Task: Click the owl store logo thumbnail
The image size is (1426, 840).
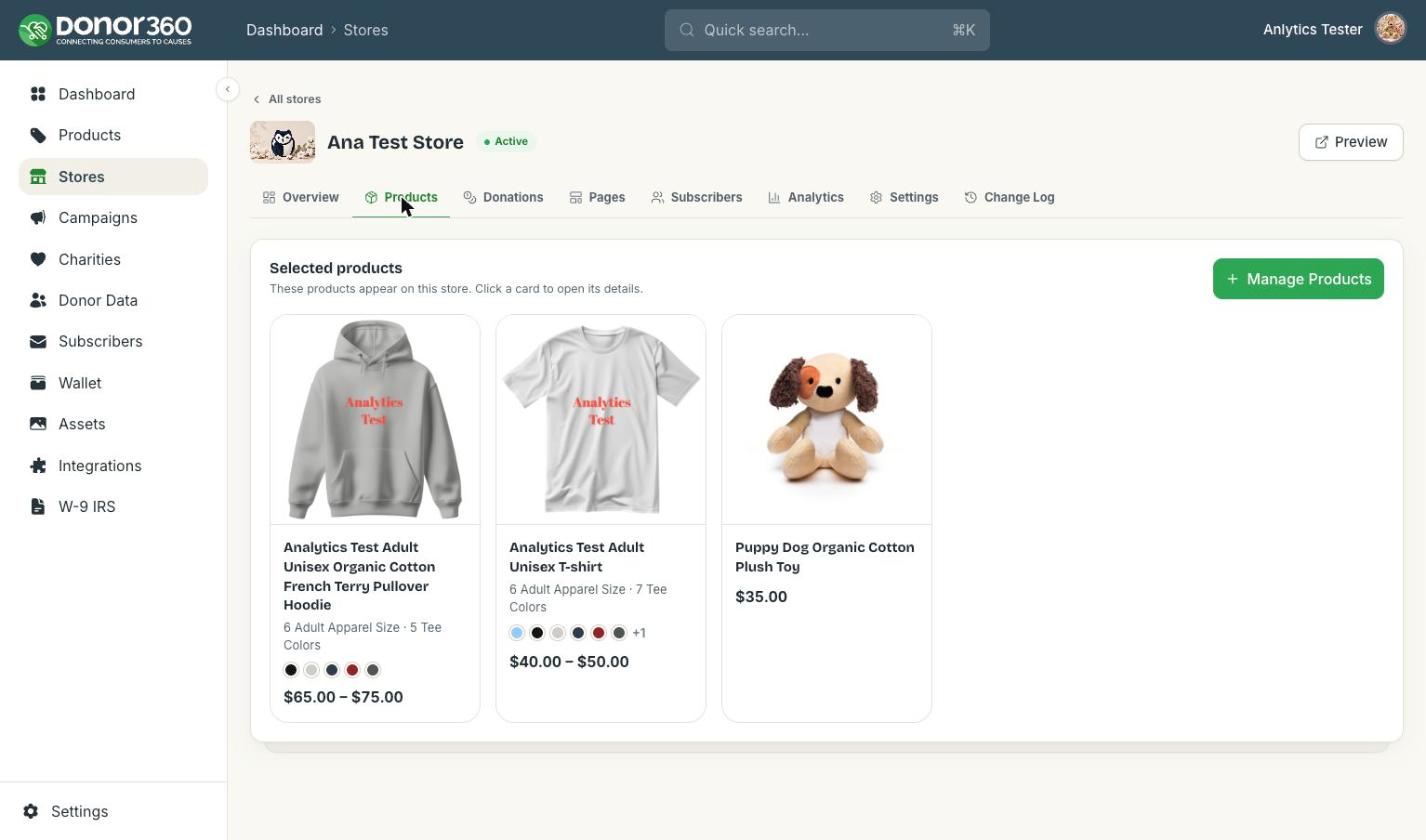Action: pyautogui.click(x=282, y=142)
